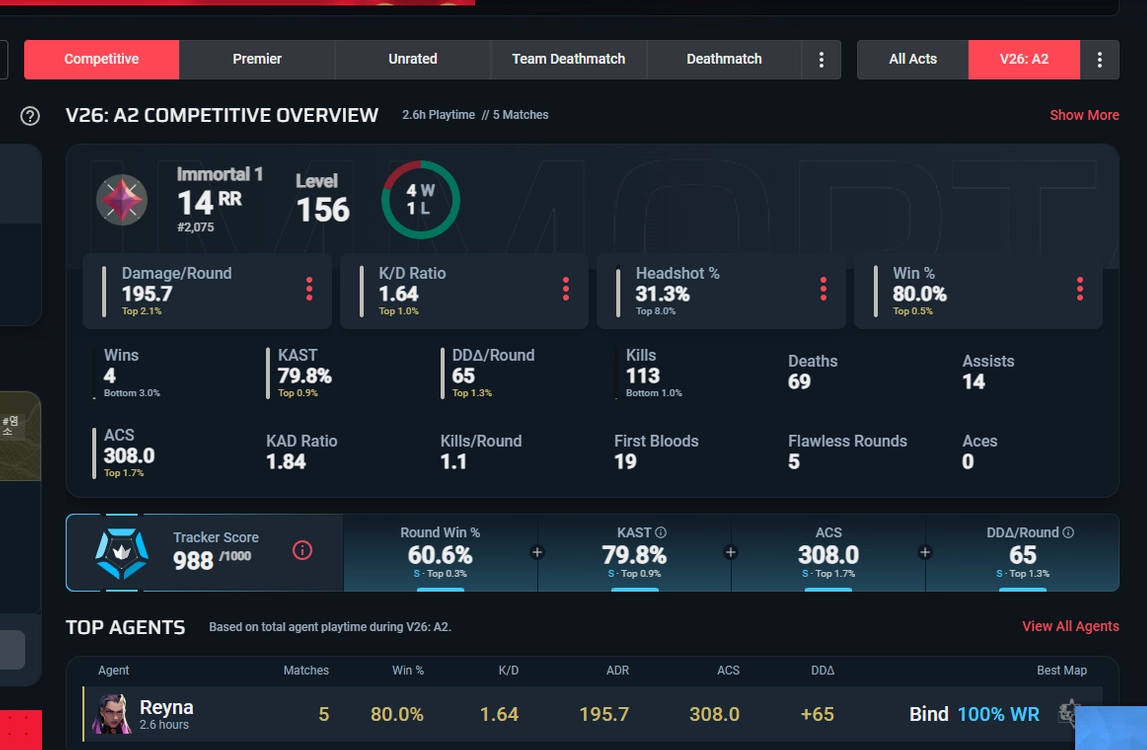Click the 4W 1L win-loss ring
The width and height of the screenshot is (1147, 750).
coord(421,200)
